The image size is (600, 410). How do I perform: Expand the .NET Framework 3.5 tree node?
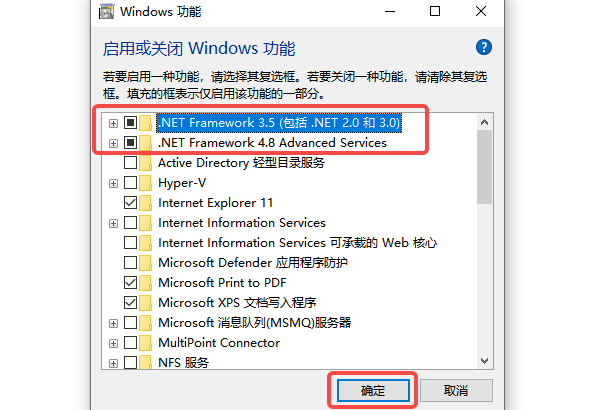tap(113, 123)
